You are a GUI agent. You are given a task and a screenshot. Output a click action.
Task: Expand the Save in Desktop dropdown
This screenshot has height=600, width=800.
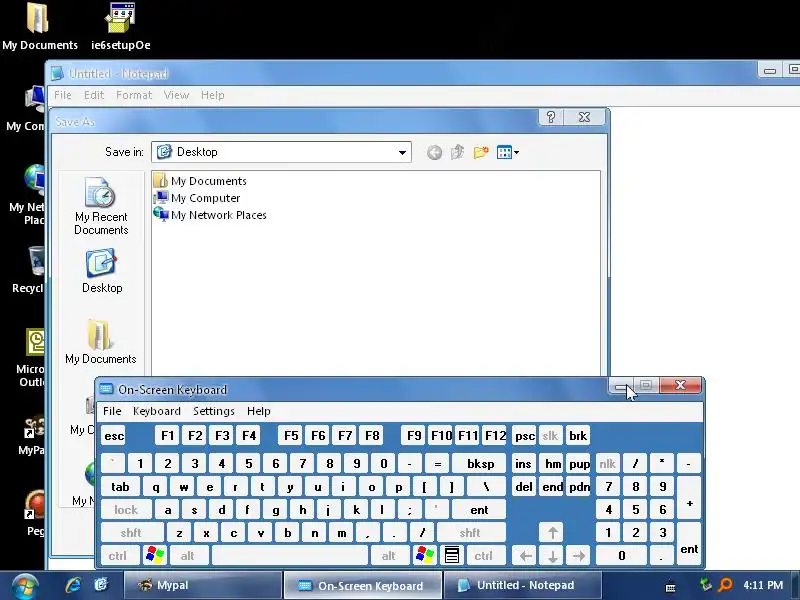click(402, 152)
